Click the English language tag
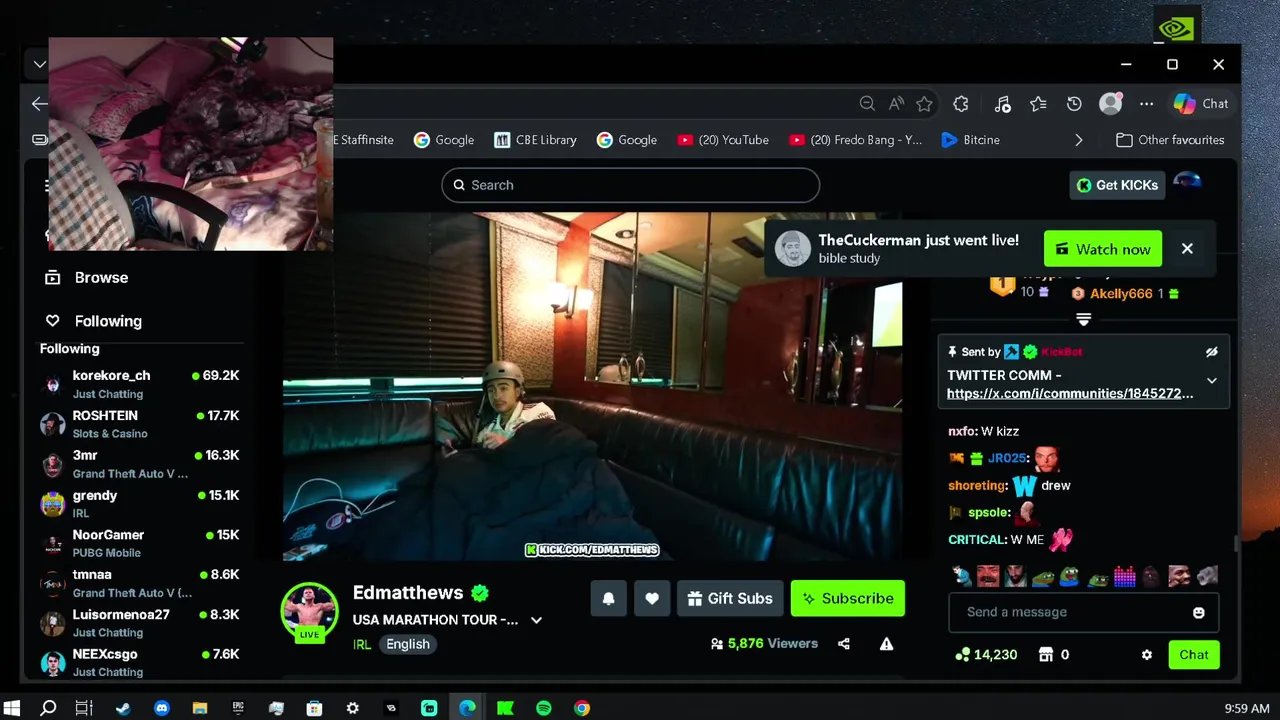The height and width of the screenshot is (720, 1280). click(x=408, y=645)
